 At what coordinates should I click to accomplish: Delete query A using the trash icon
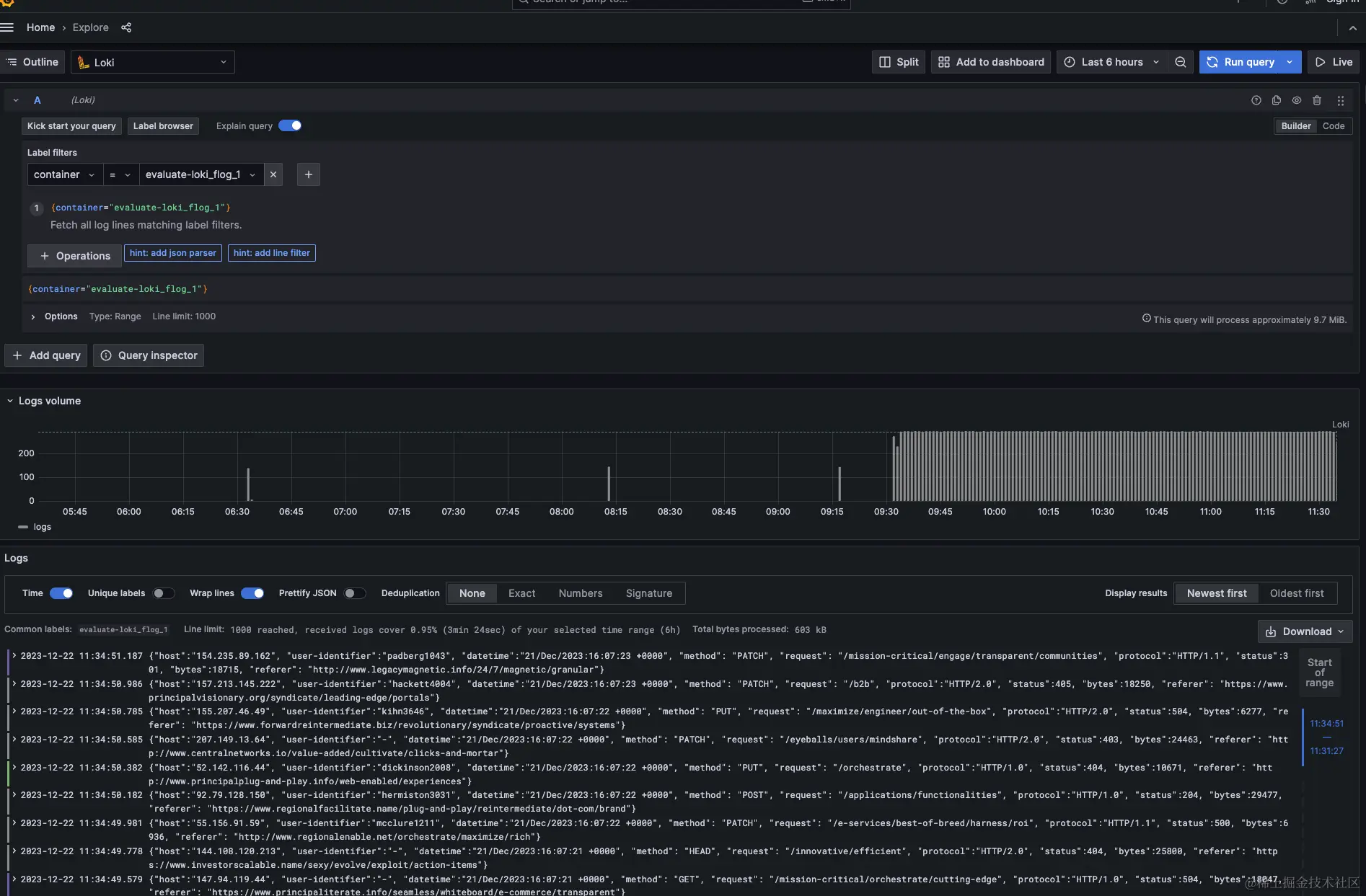(x=1316, y=100)
